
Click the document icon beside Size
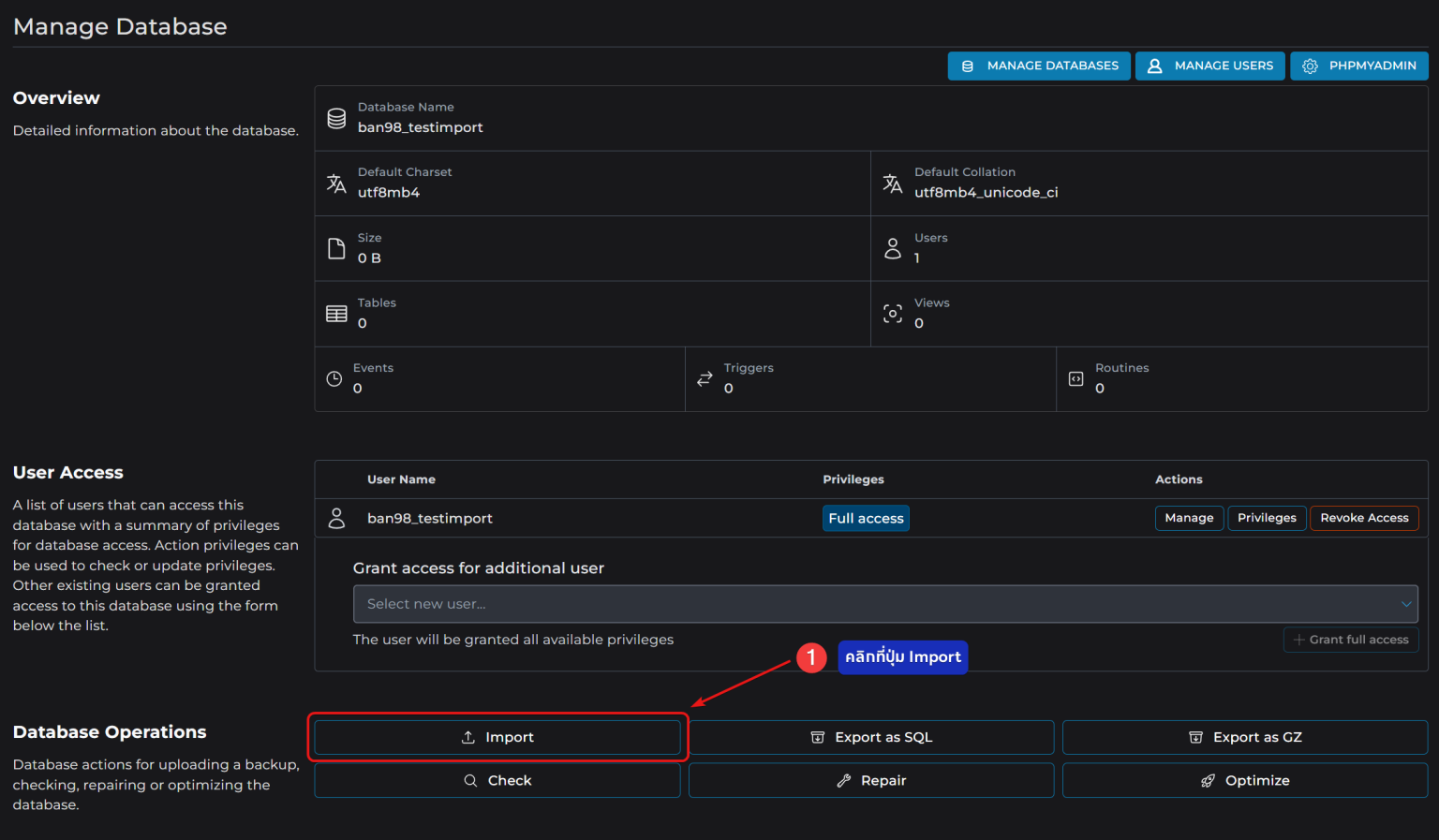coord(336,248)
